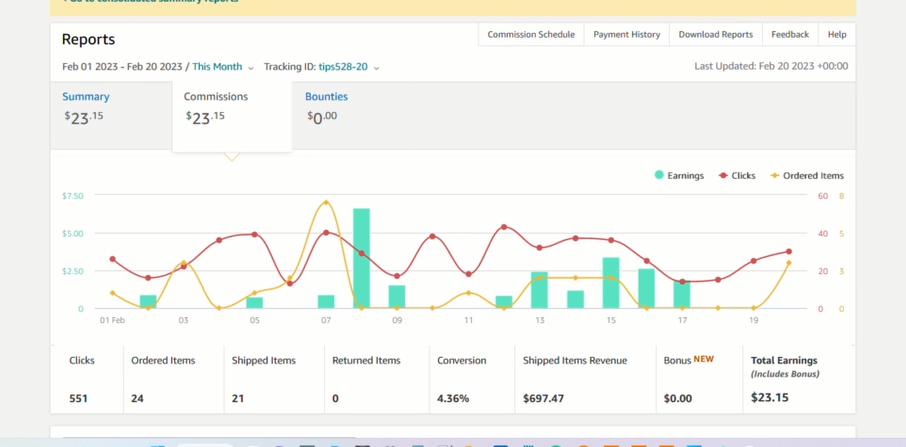Click the $7.50 earnings axis label
The height and width of the screenshot is (447, 906).
pos(73,196)
